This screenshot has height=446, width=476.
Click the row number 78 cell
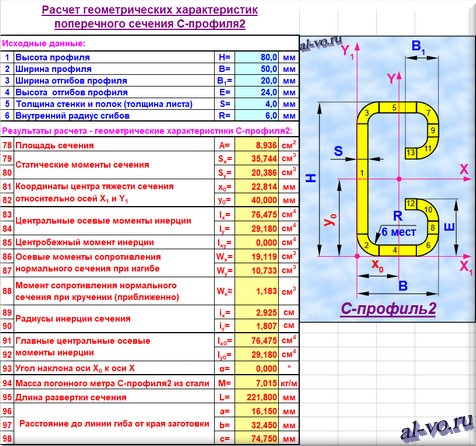pos(7,145)
